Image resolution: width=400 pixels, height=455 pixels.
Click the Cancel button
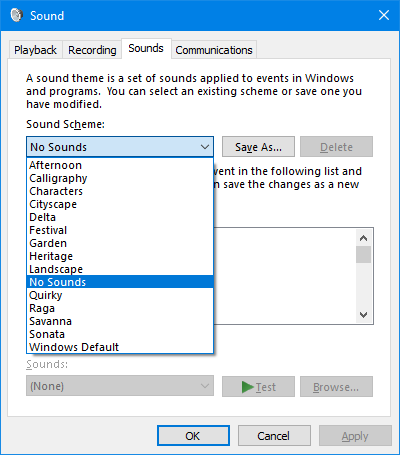point(274,436)
